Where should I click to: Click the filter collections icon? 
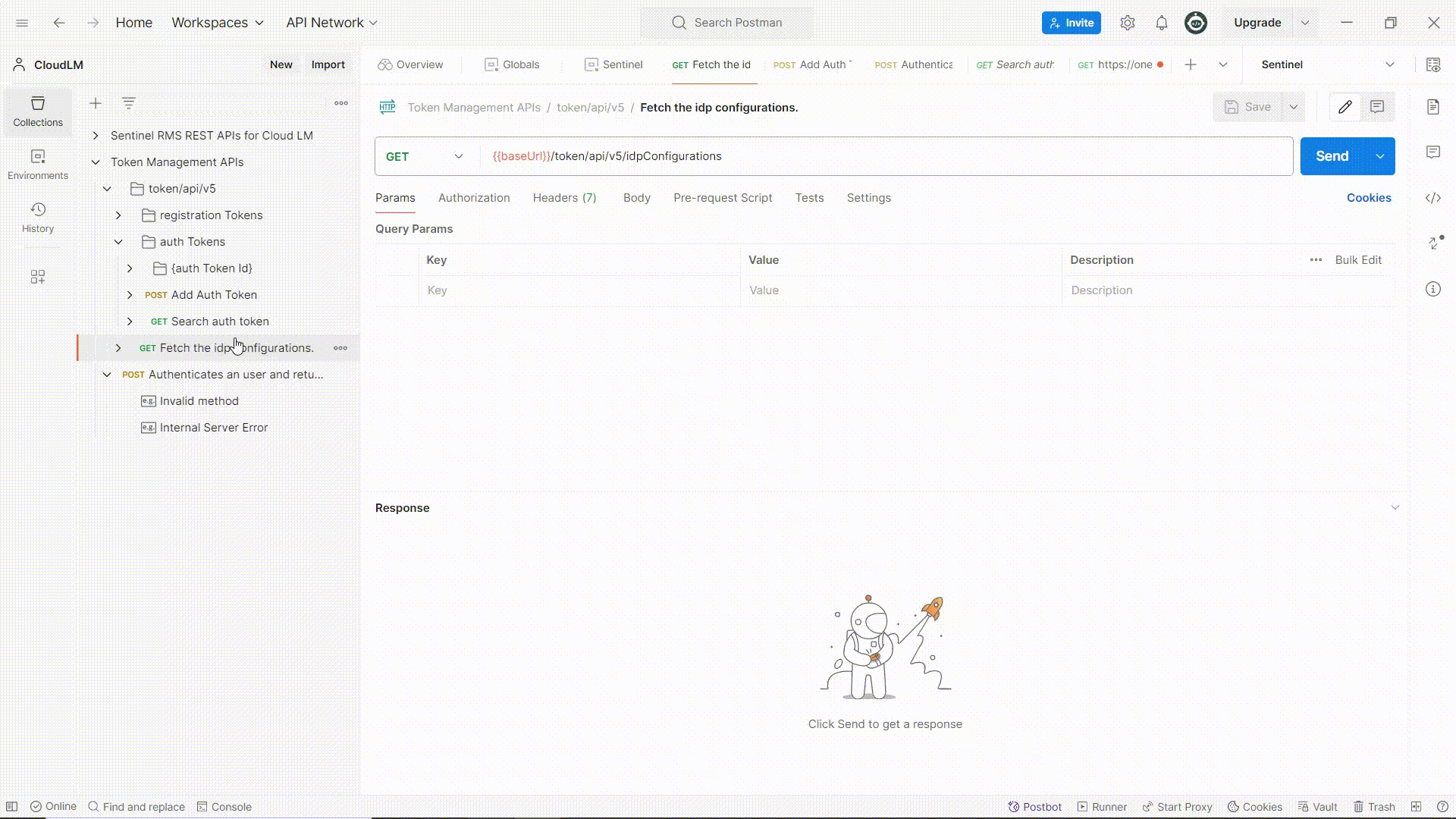pyautogui.click(x=129, y=103)
